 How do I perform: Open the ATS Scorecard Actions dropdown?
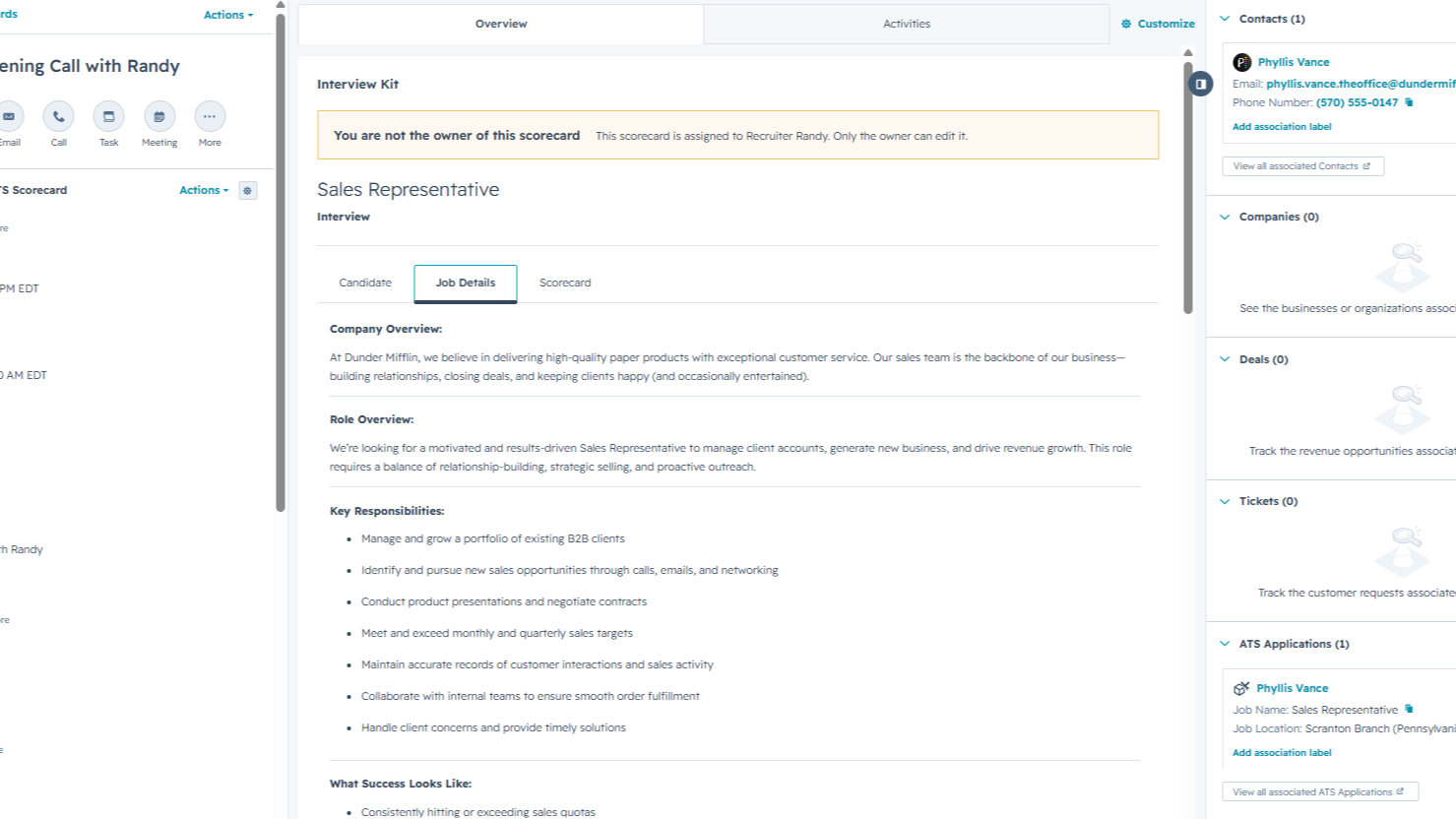coord(204,190)
